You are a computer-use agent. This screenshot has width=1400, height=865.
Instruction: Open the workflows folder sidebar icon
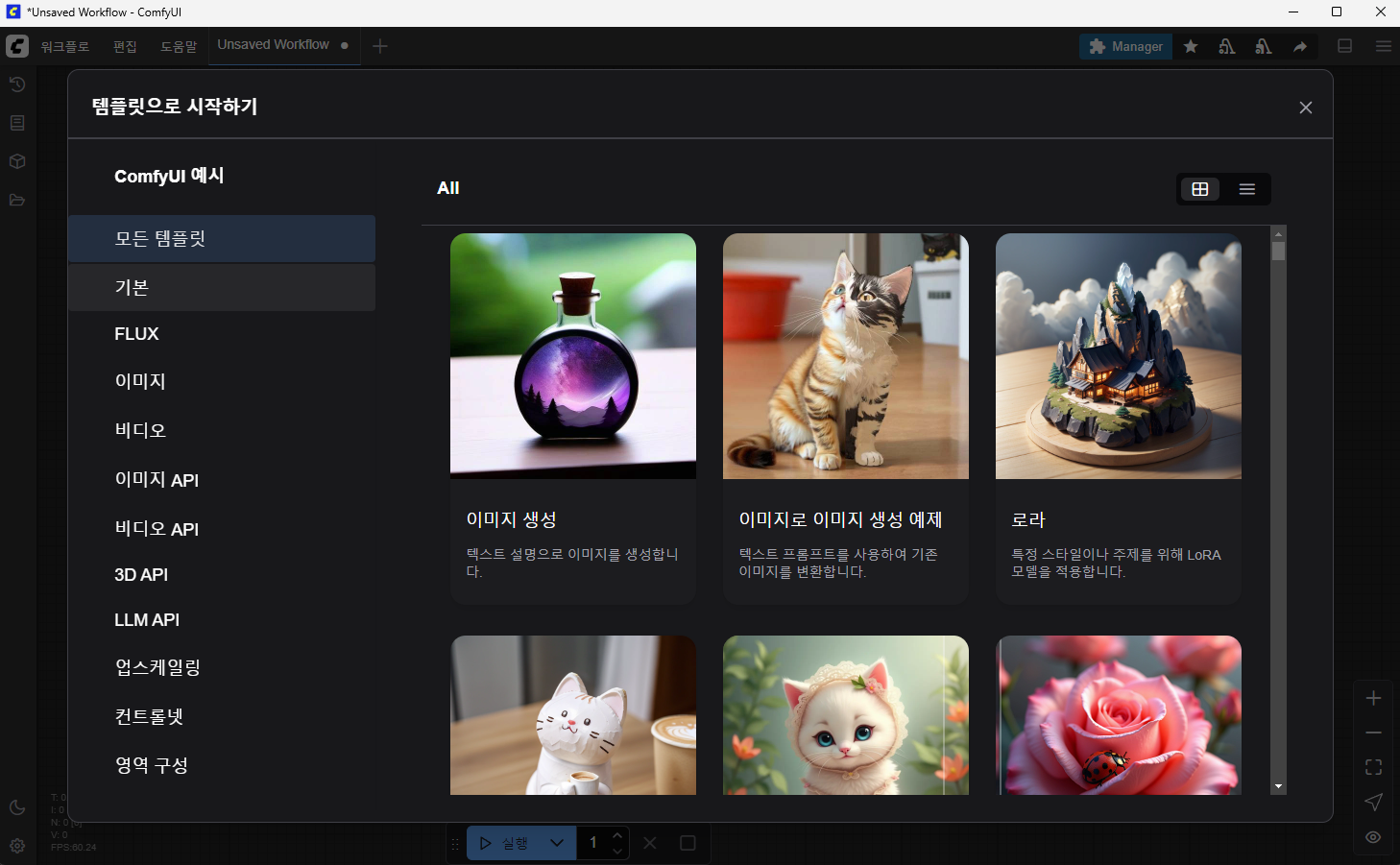[x=17, y=200]
